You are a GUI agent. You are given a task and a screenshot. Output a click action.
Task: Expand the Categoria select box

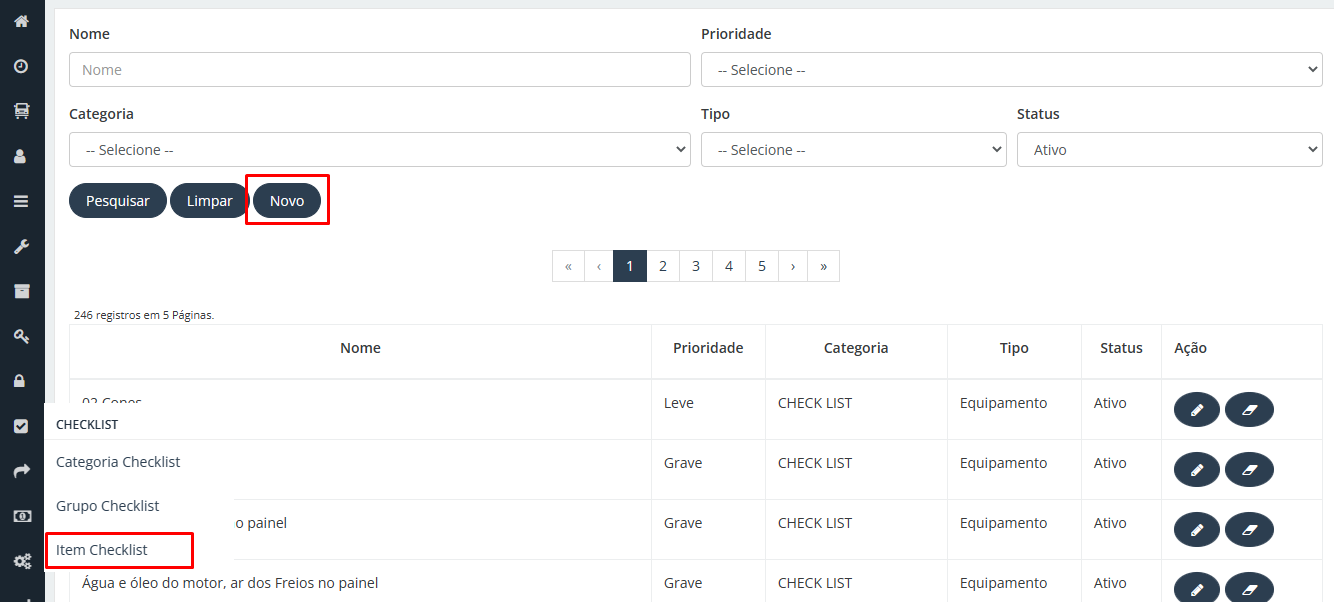pyautogui.click(x=380, y=150)
